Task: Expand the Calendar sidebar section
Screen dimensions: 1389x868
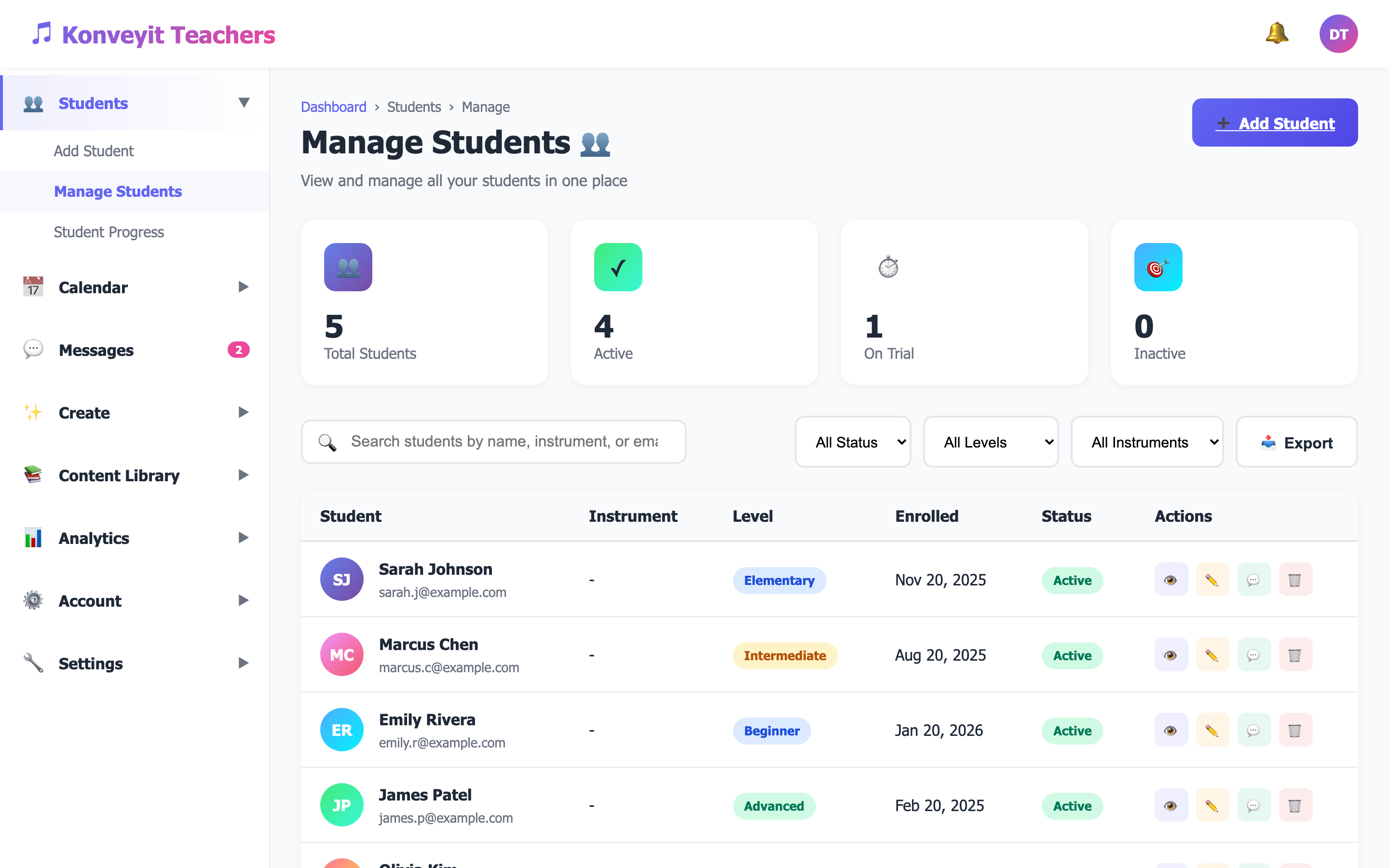Action: [244, 287]
